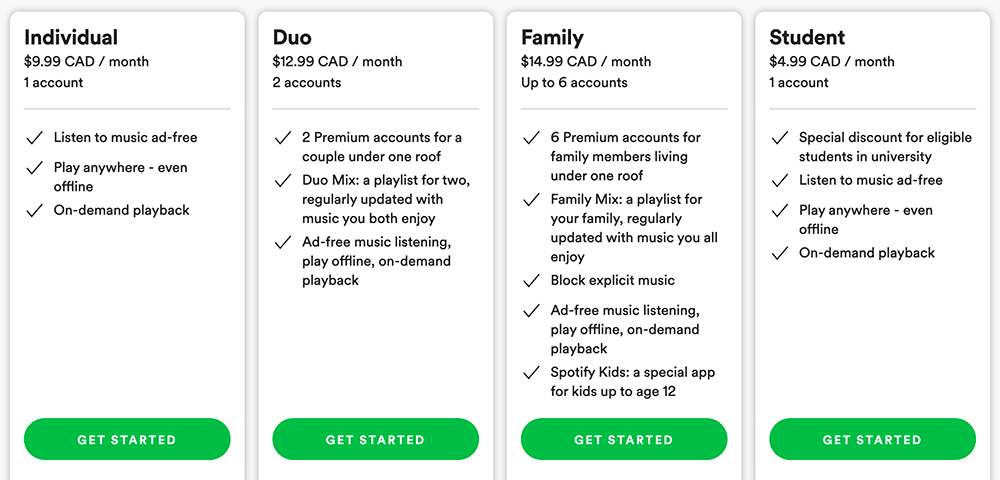
Task: Click the checkmark next to Spotify Kids feature
Action: pyautogui.click(x=531, y=373)
